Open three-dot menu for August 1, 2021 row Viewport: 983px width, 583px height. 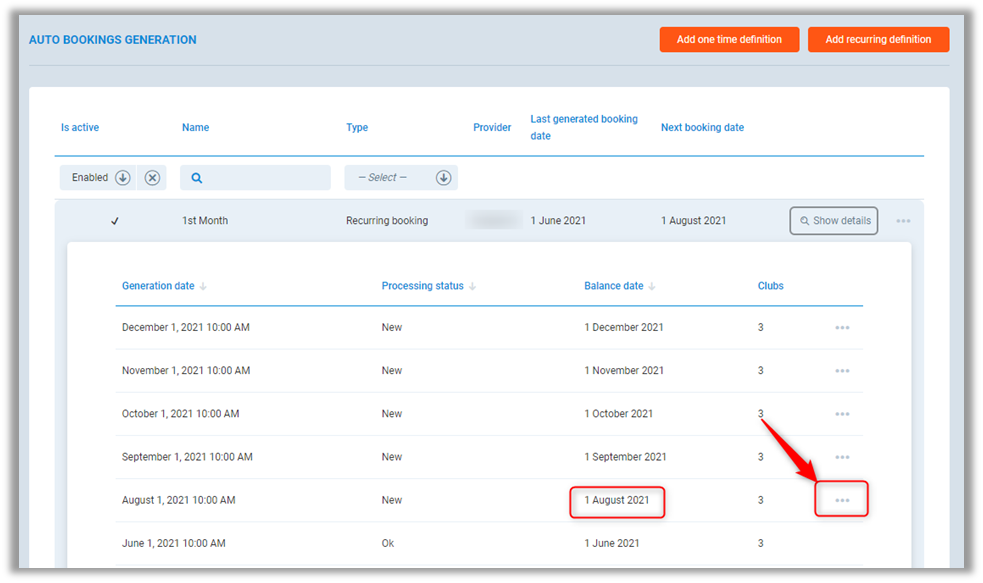point(842,500)
